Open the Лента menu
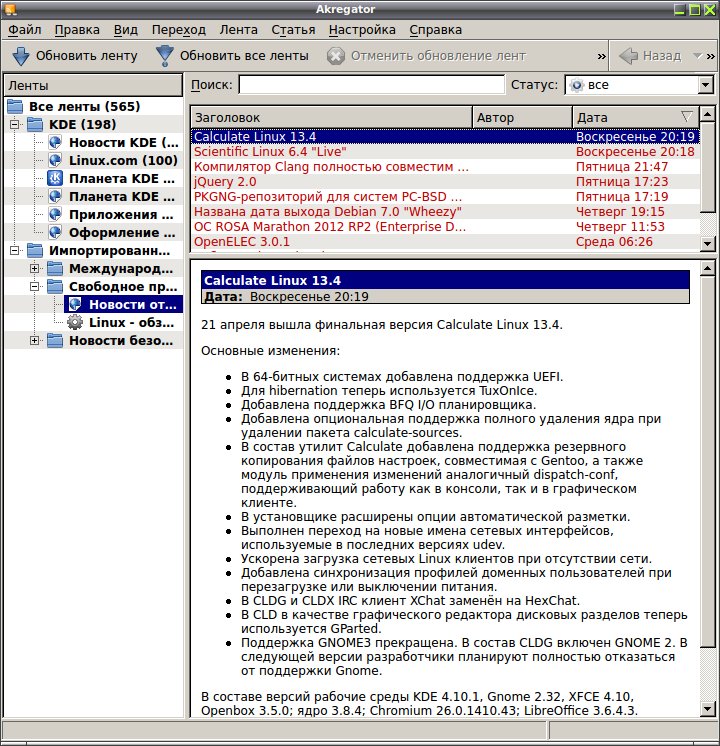Viewport: 720px width, 746px height. (238, 29)
